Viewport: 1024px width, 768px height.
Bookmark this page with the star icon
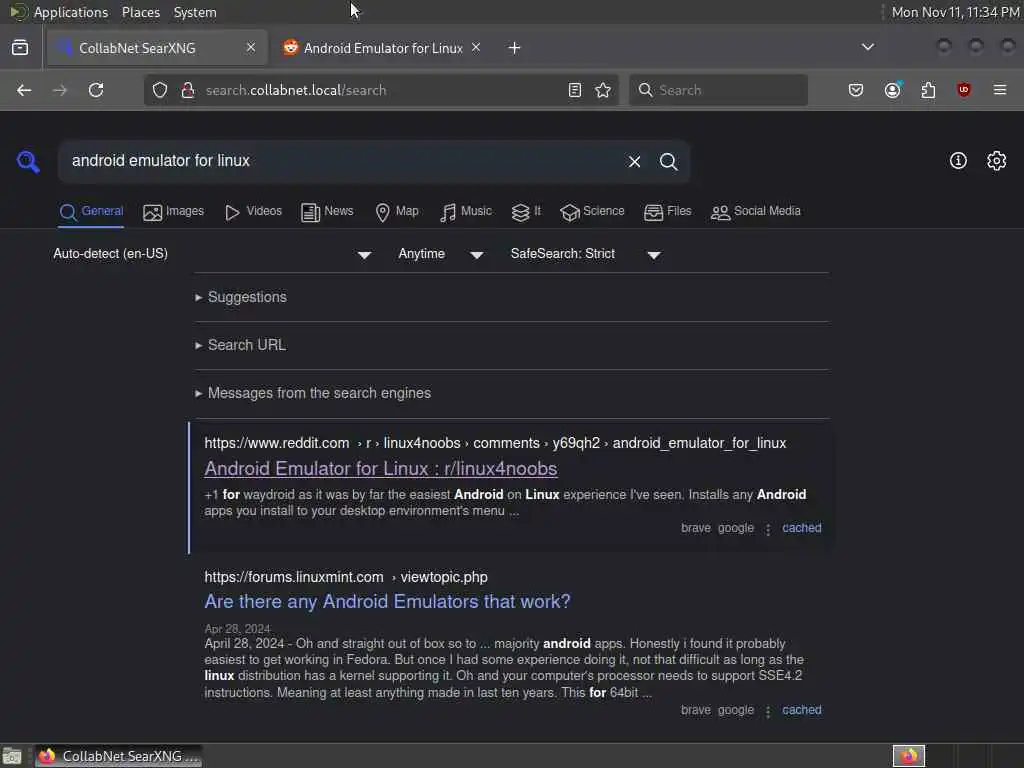(x=603, y=90)
